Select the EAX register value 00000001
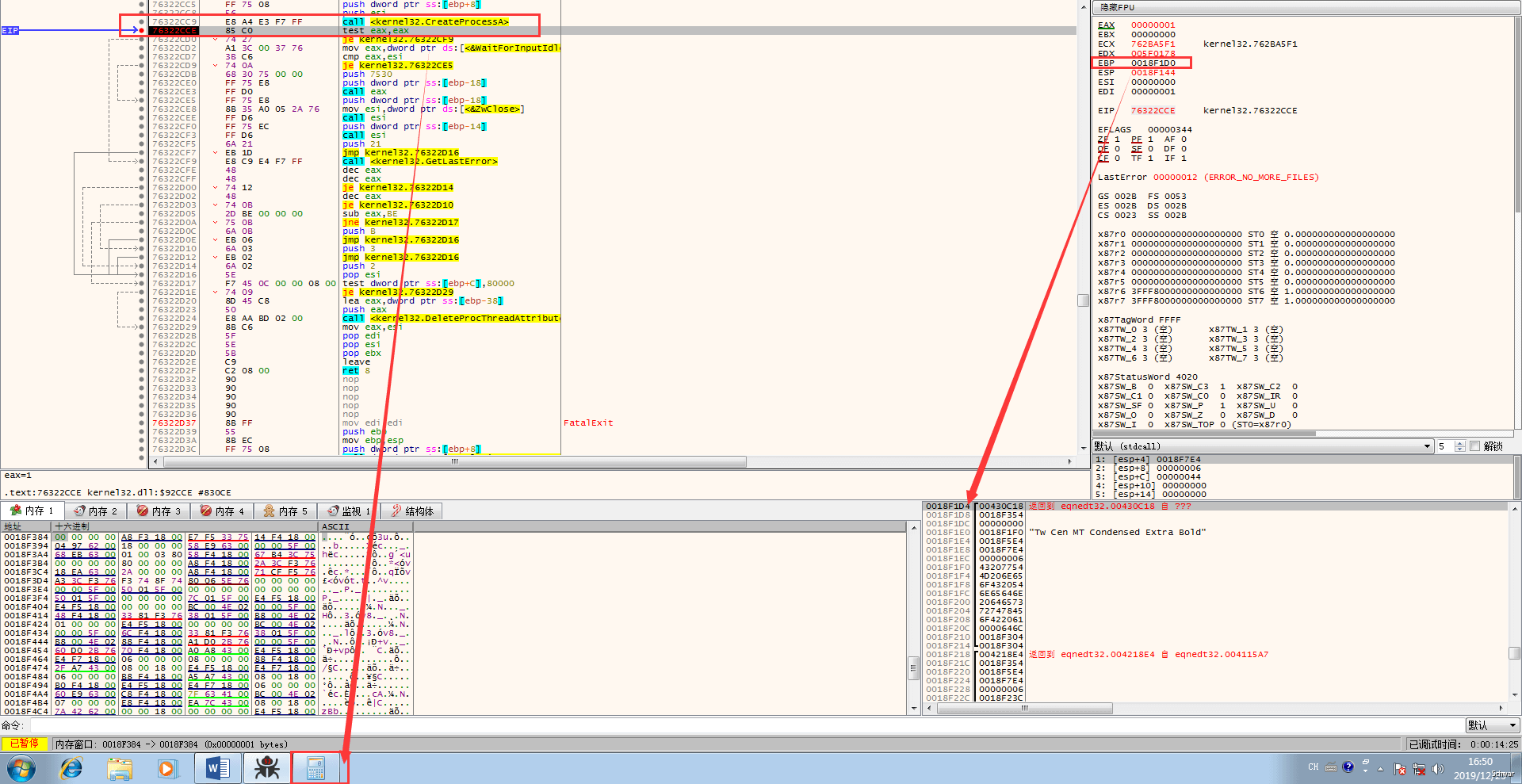Image resolution: width=1522 pixels, height=784 pixels. pos(1153,25)
